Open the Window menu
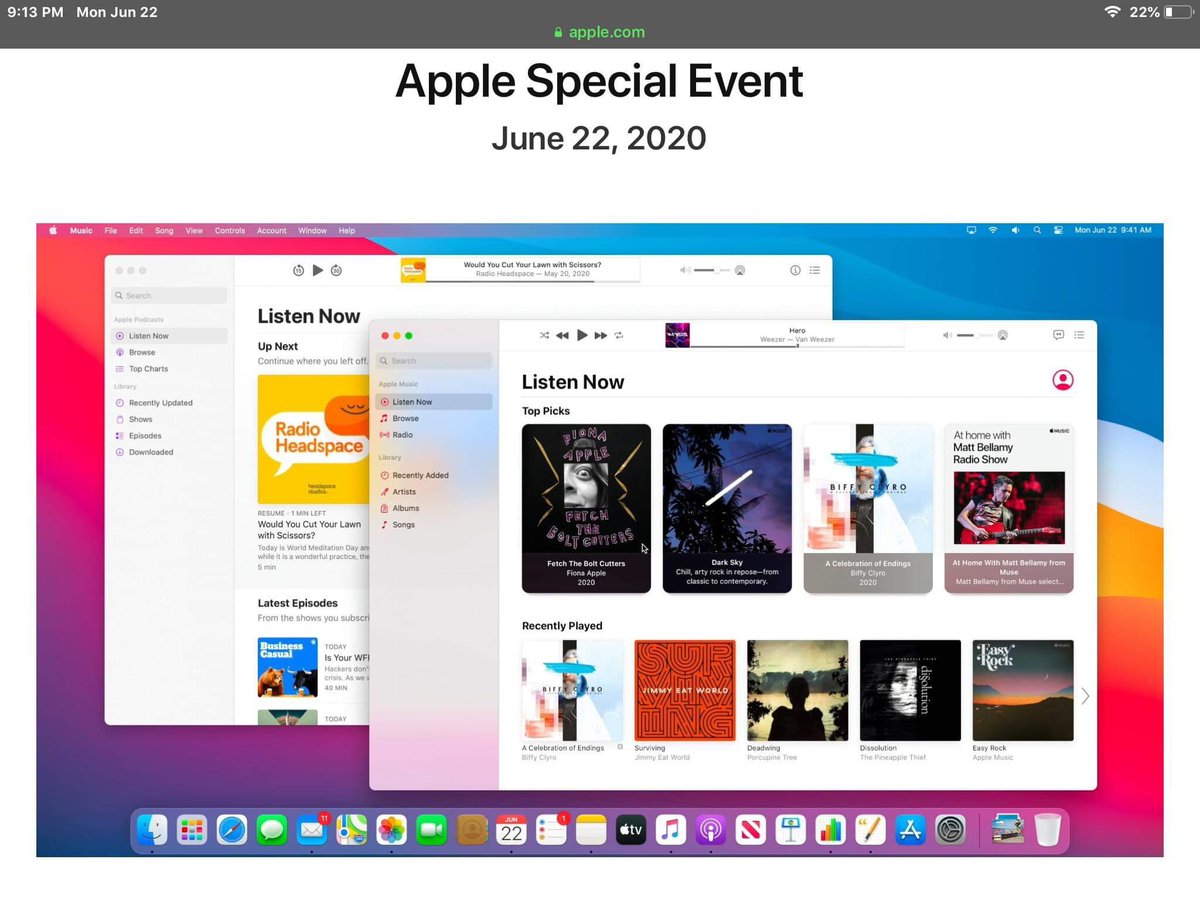Screen dimensions: 1200x900 coord(312,231)
